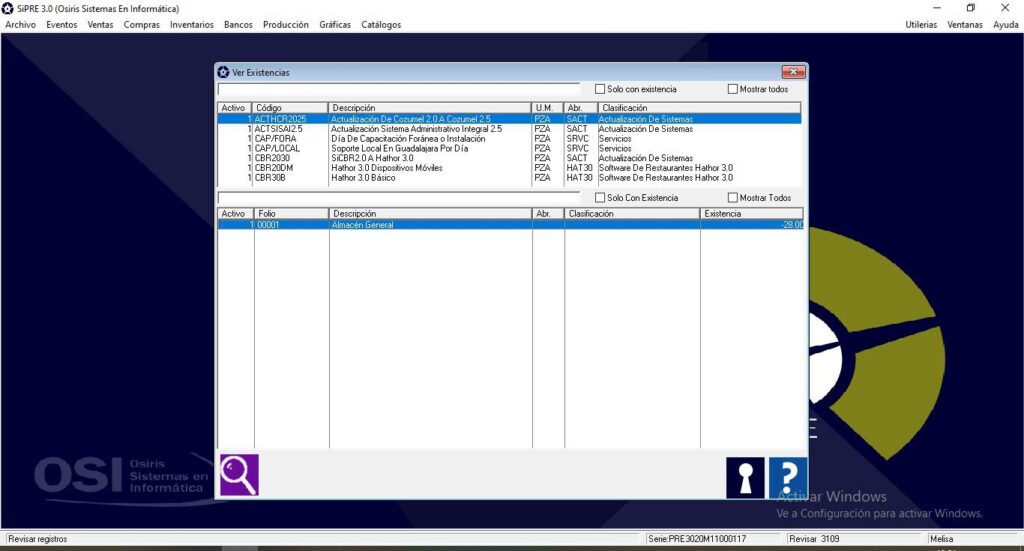Enable the upper Solo con existencia checkbox
Screen dimensions: 1024x551
click(600, 89)
